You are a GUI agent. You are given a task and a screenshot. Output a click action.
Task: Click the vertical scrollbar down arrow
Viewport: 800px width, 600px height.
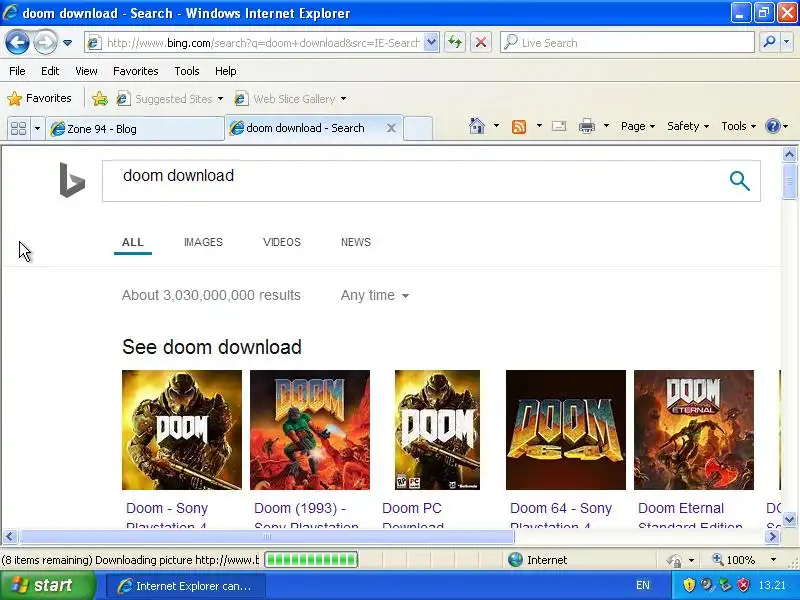(789, 519)
